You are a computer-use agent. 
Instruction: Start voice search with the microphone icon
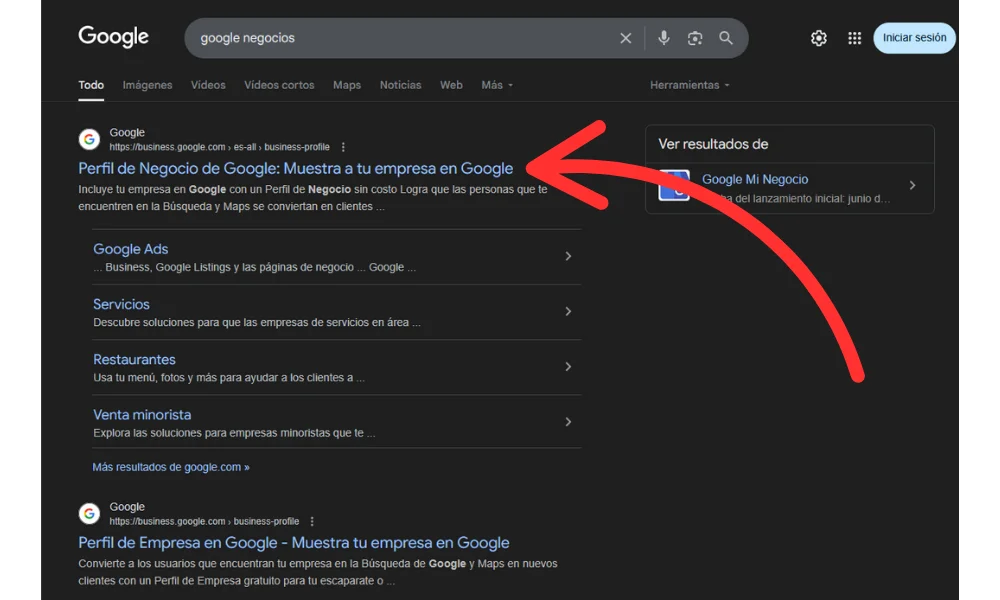click(664, 38)
